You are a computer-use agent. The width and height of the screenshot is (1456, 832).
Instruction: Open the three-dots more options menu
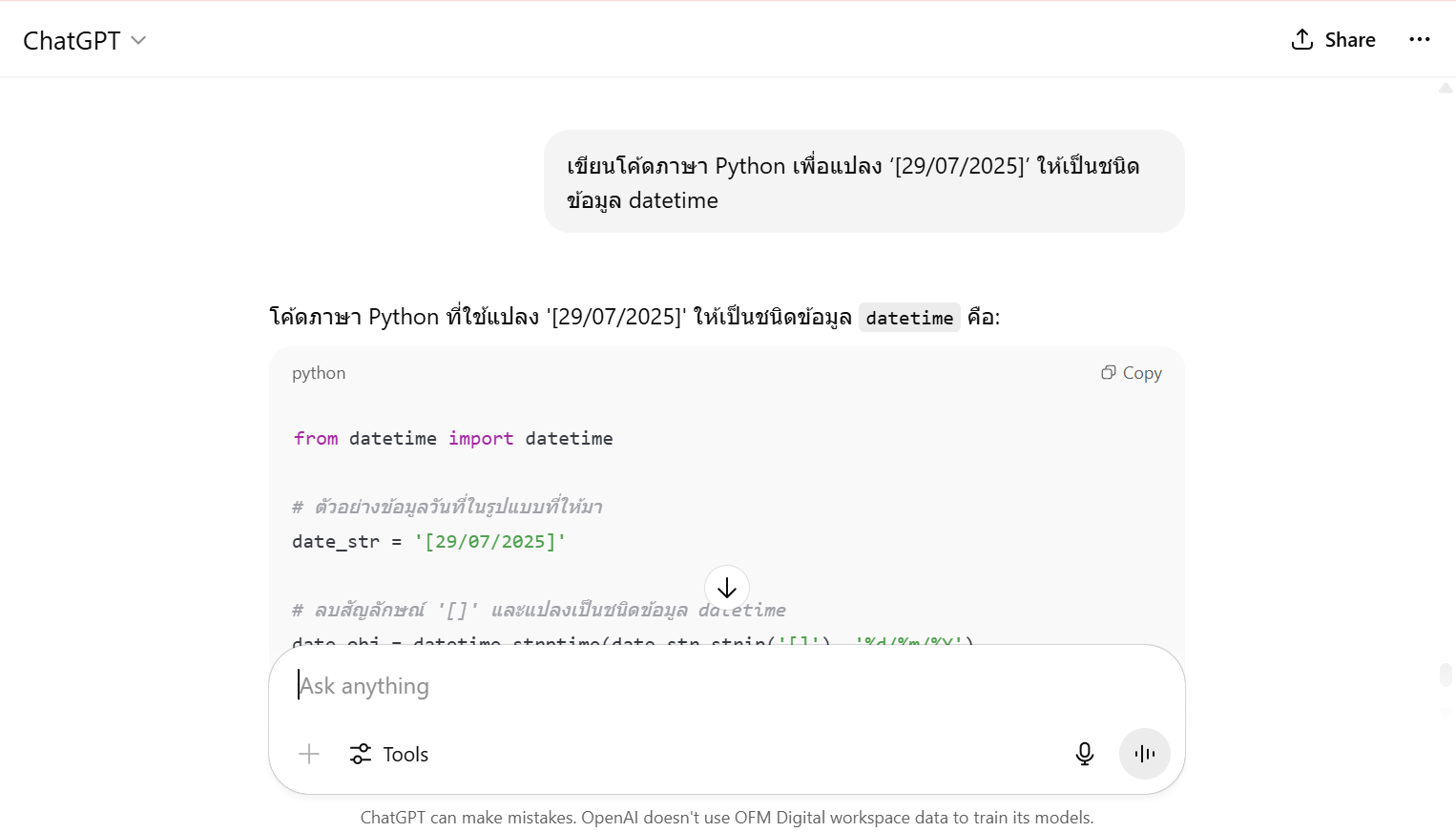(x=1420, y=40)
